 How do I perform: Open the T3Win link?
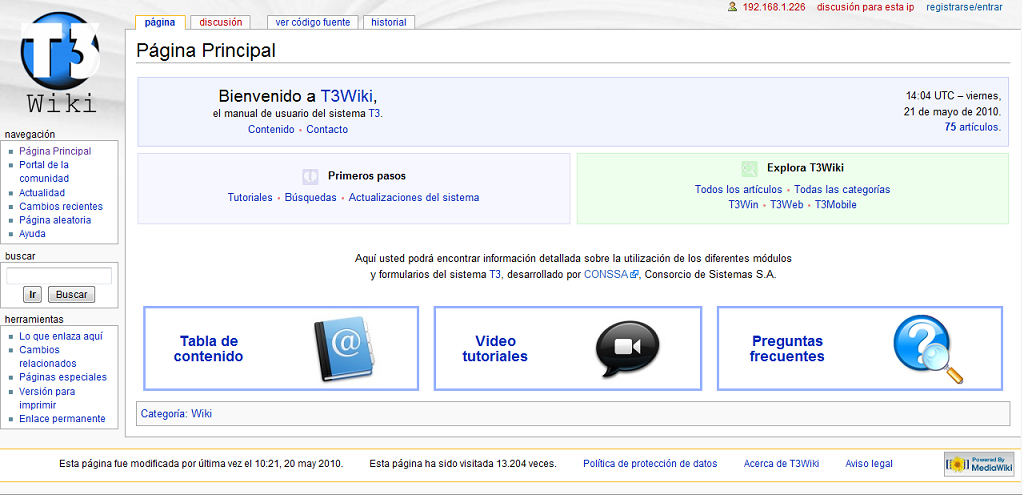pos(743,204)
